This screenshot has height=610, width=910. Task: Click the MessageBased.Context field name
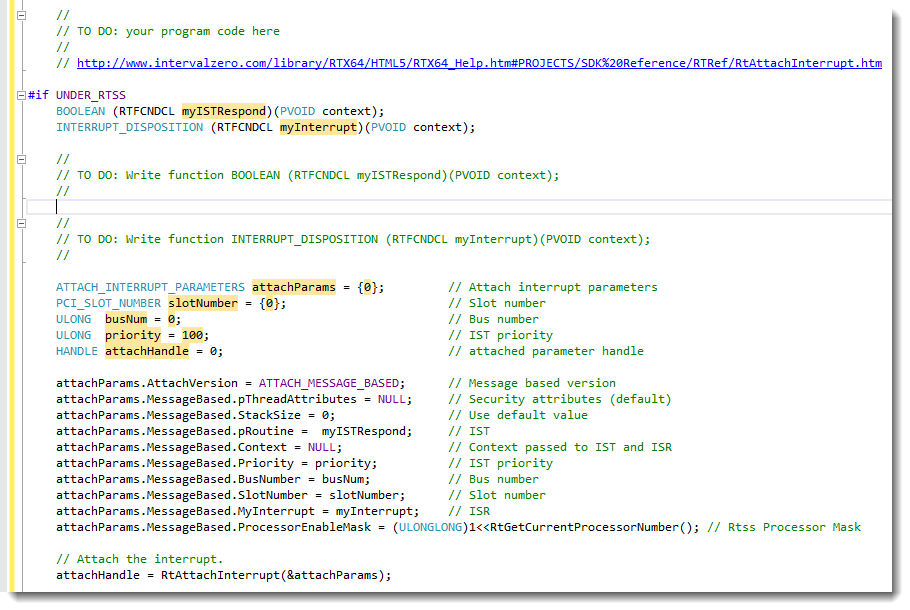point(262,447)
